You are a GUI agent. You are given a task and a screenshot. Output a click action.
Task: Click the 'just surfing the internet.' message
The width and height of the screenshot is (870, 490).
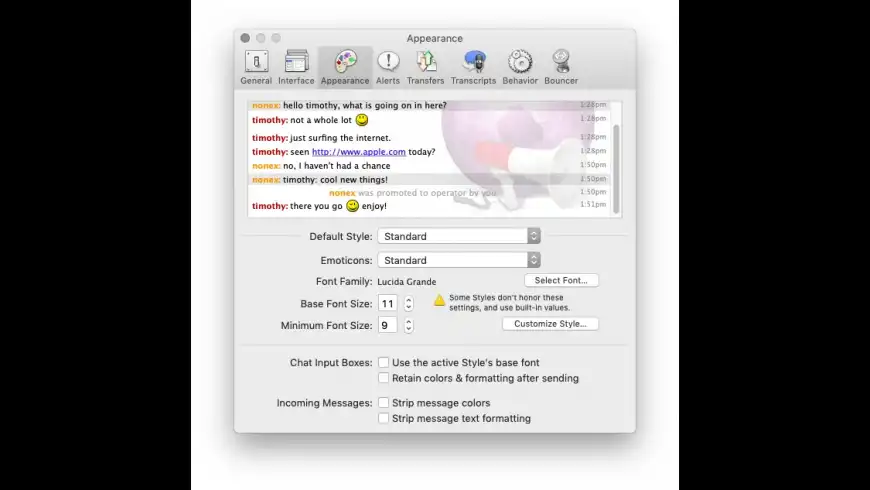pos(340,138)
